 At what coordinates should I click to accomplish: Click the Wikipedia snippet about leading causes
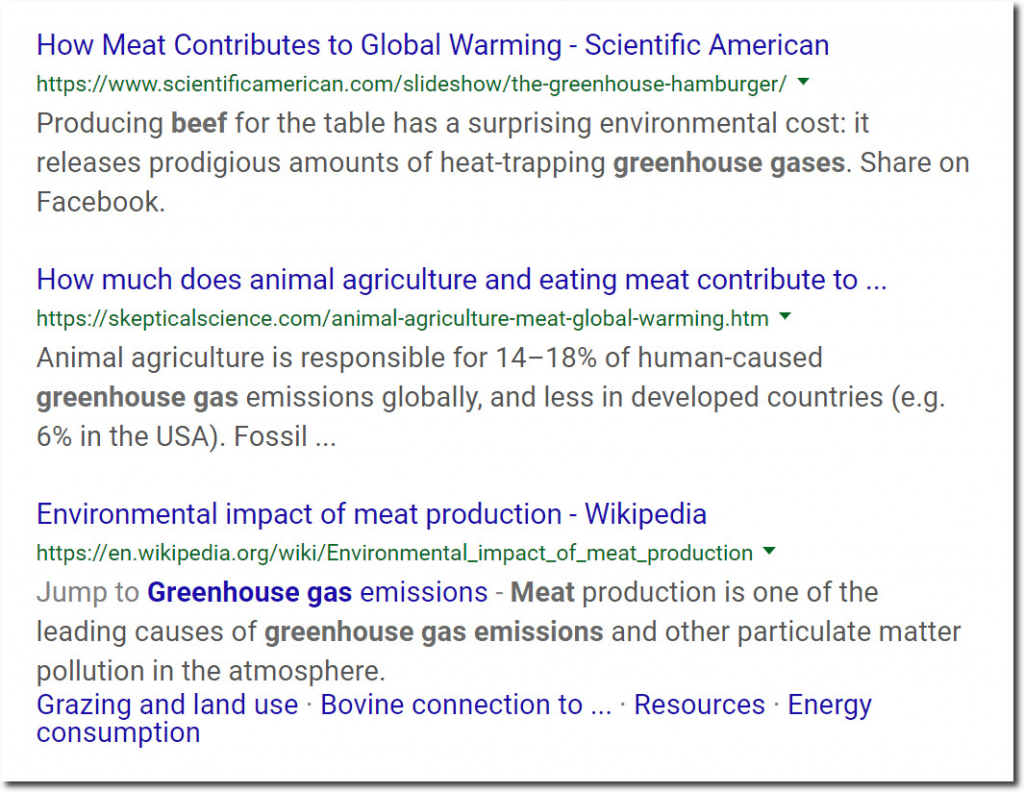point(498,631)
